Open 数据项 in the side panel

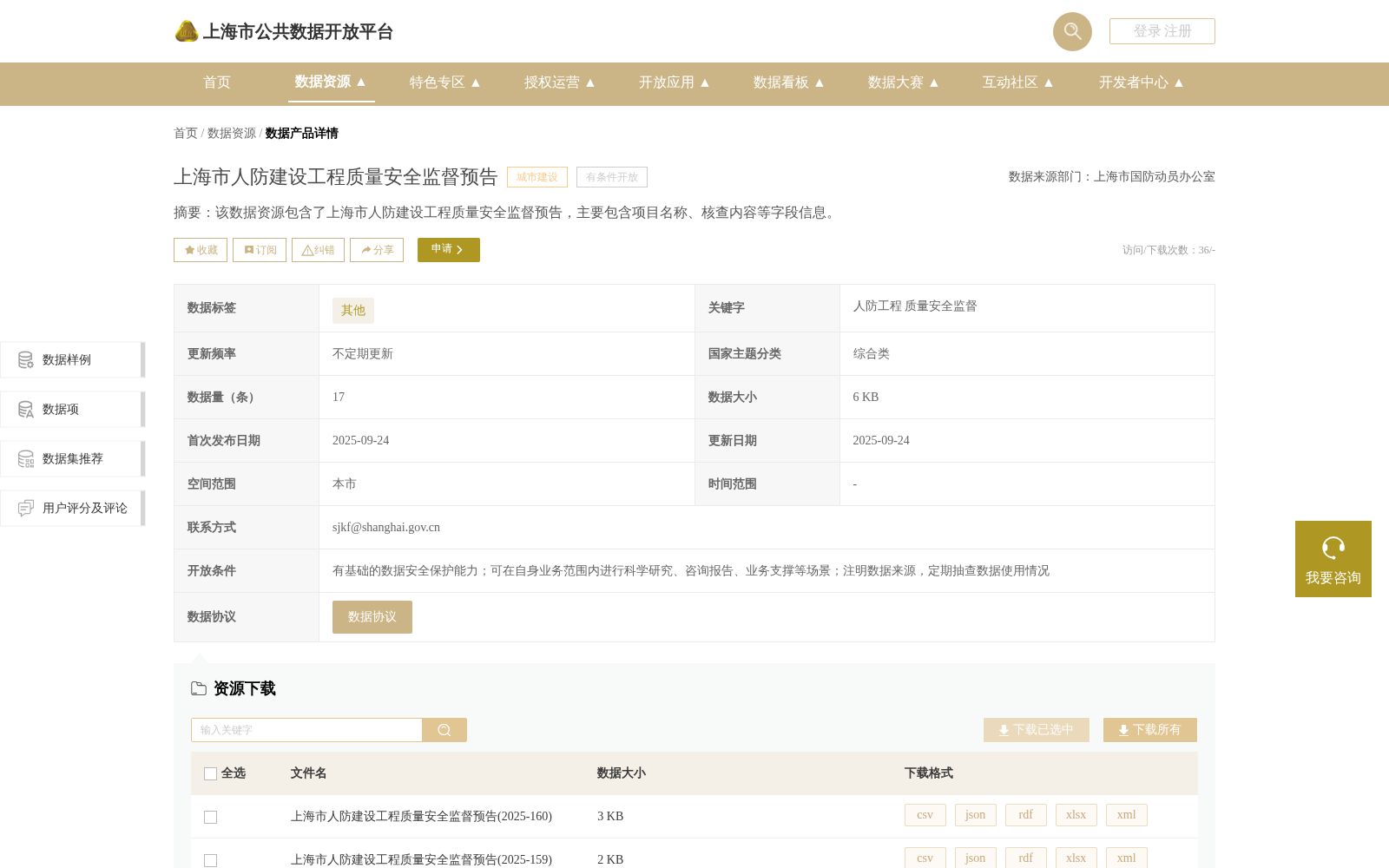(72, 409)
